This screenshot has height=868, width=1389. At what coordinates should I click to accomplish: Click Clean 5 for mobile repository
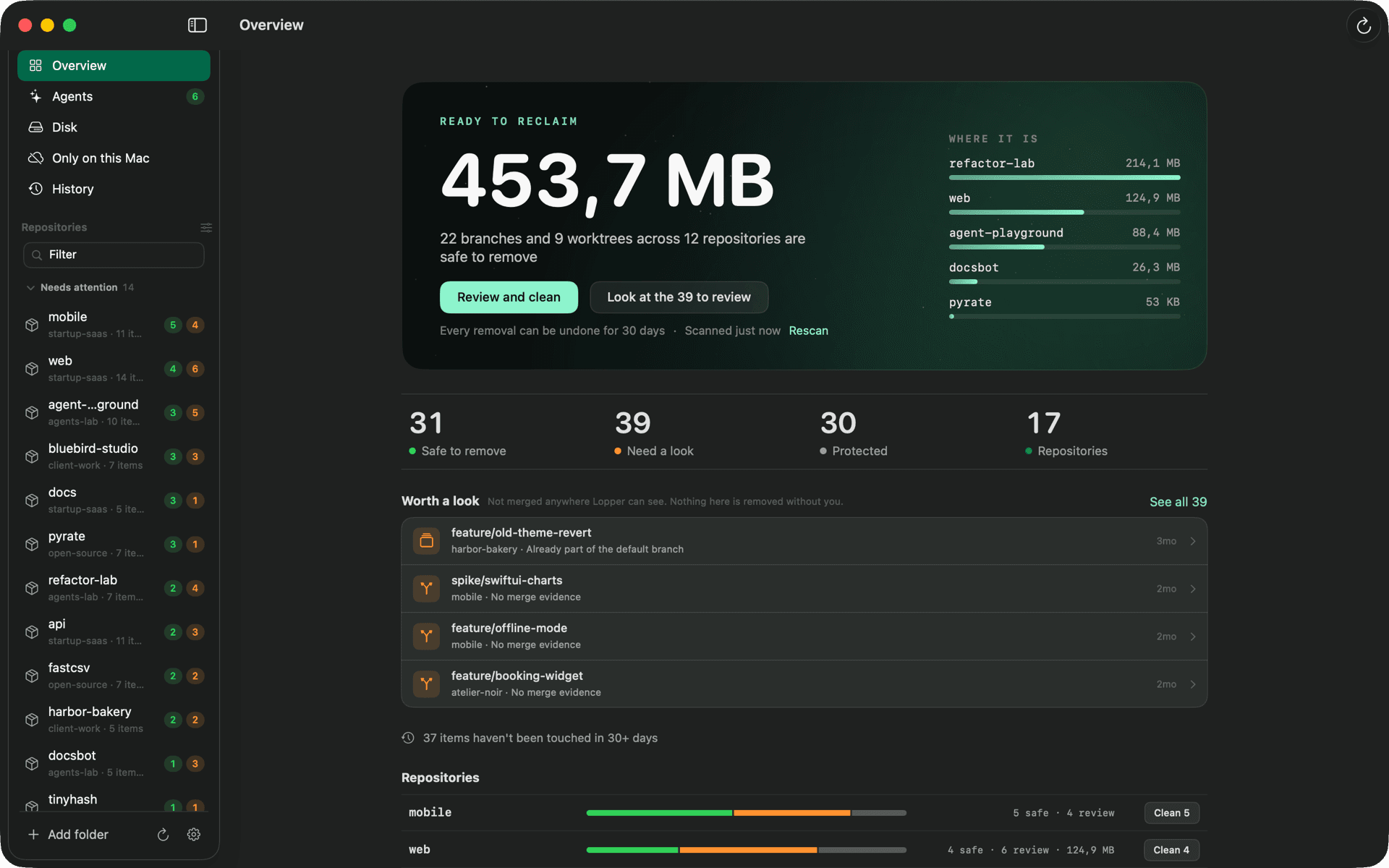pyautogui.click(x=1171, y=813)
